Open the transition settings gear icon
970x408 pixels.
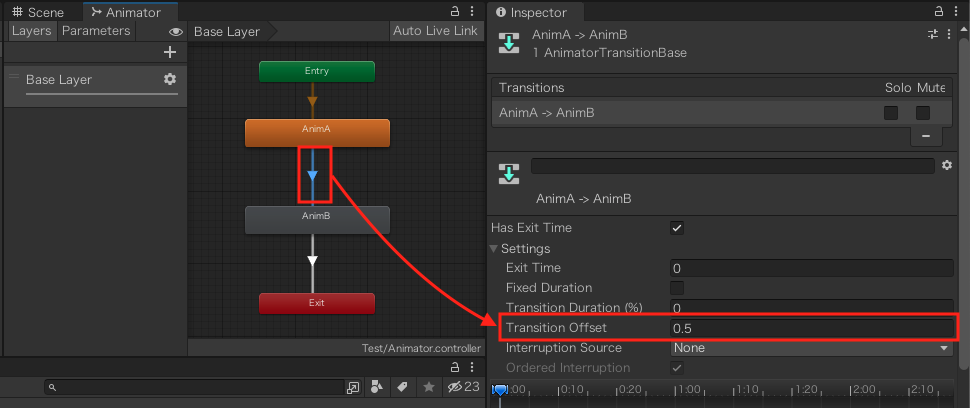(x=946, y=165)
